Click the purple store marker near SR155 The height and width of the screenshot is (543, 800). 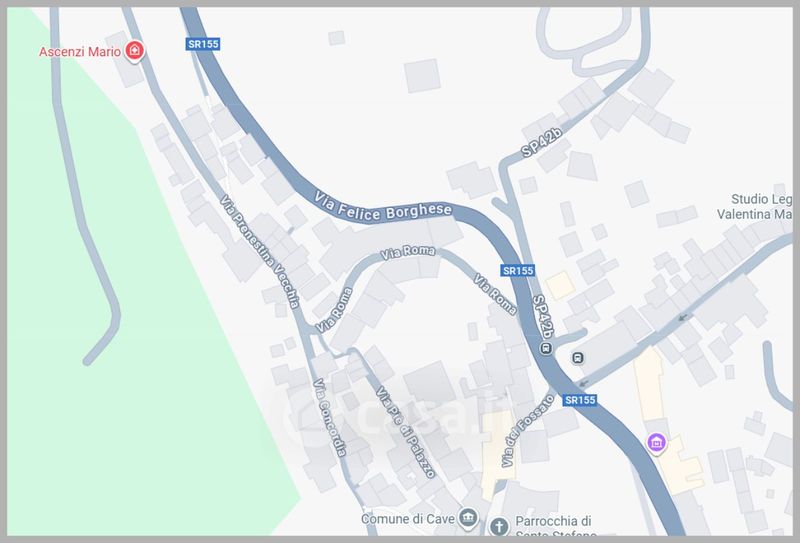coord(656,442)
